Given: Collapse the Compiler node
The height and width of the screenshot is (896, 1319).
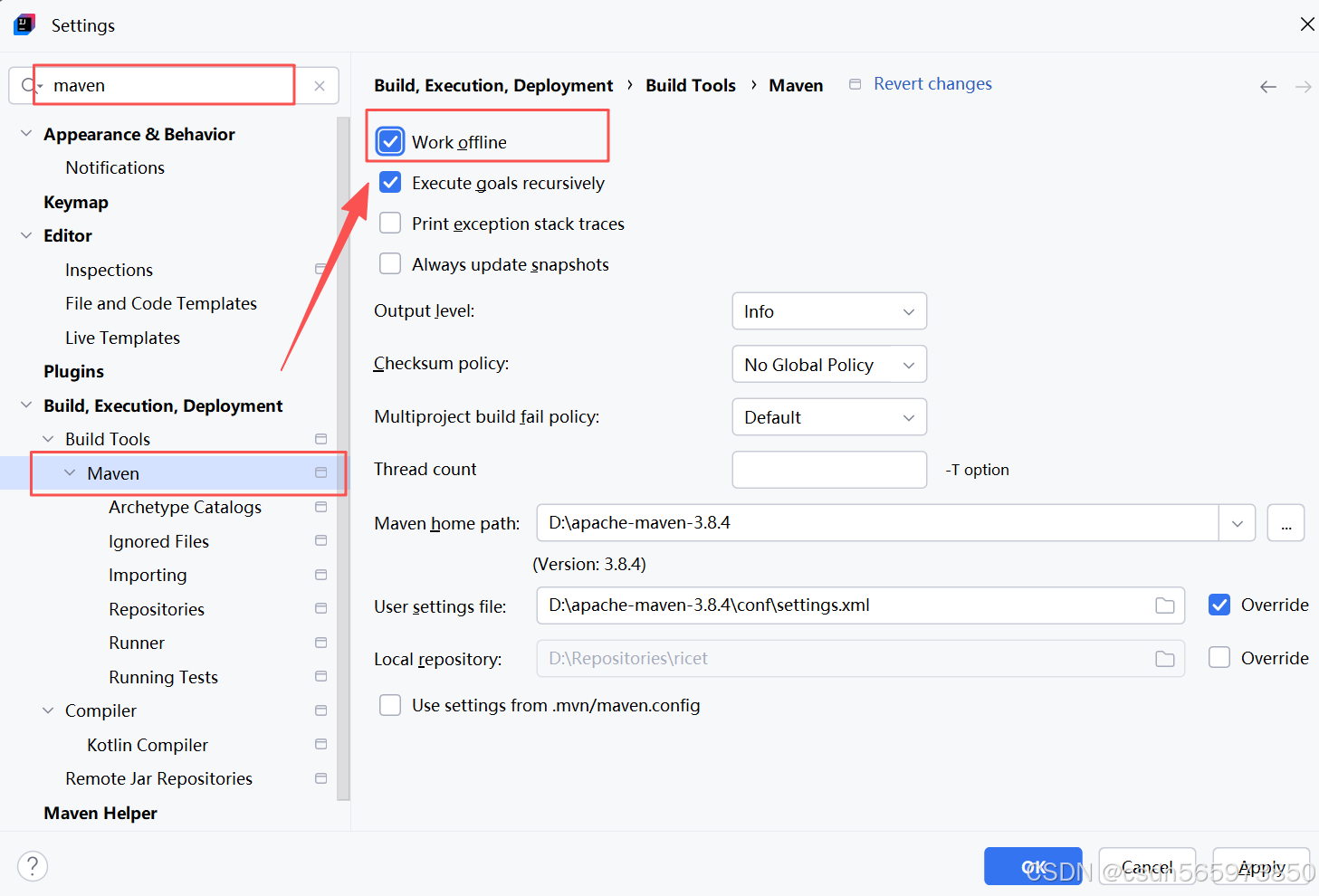Looking at the screenshot, I should coord(48,710).
